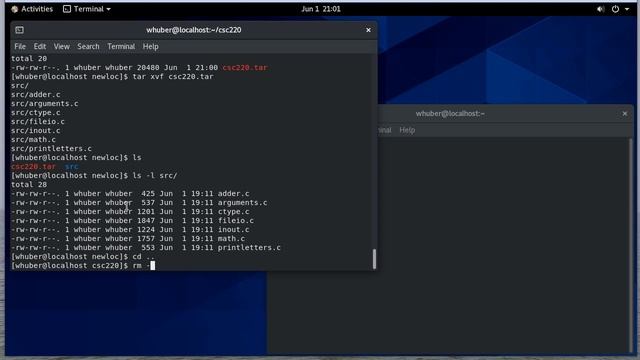Click the 'src/inout.c' extraction line

tap(36, 131)
